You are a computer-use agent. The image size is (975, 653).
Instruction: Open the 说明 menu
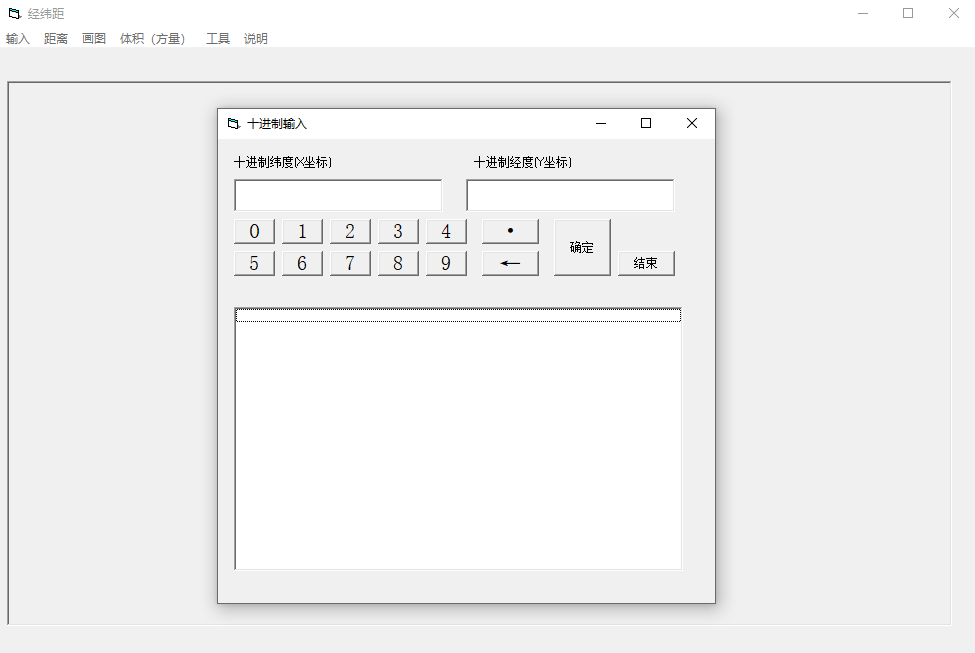click(x=256, y=39)
